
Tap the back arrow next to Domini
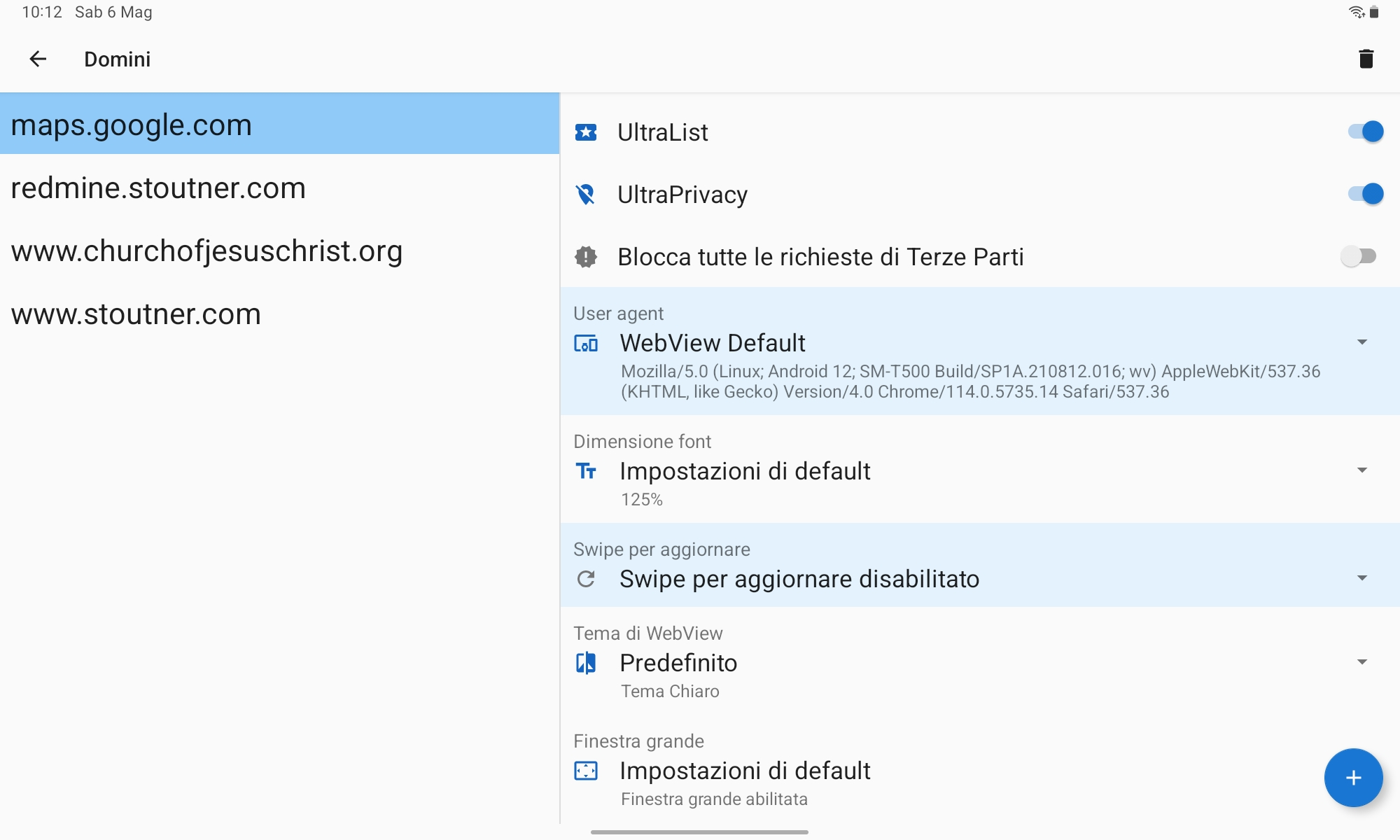38,59
